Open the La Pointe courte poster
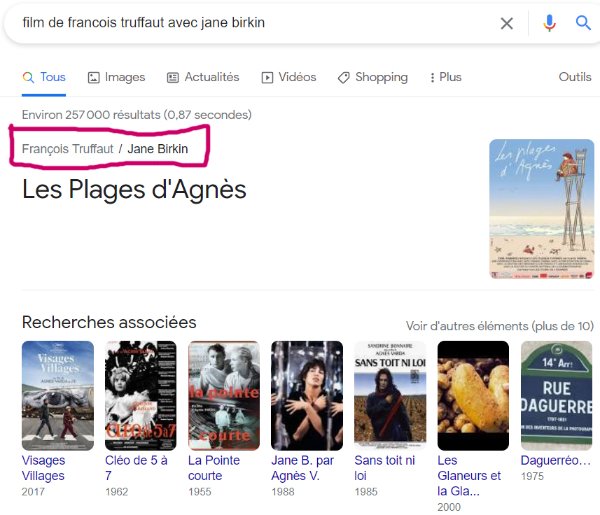This screenshot has height=515, width=600. click(224, 396)
